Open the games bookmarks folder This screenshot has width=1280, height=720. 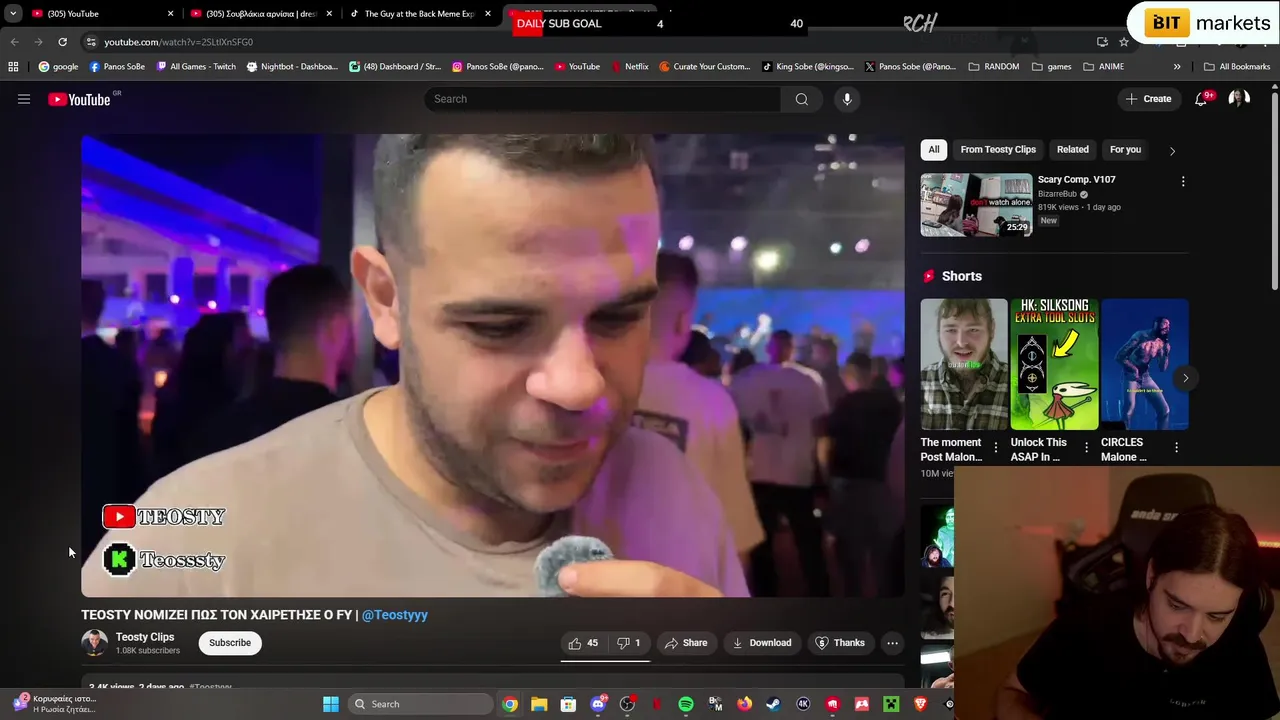click(x=1051, y=67)
